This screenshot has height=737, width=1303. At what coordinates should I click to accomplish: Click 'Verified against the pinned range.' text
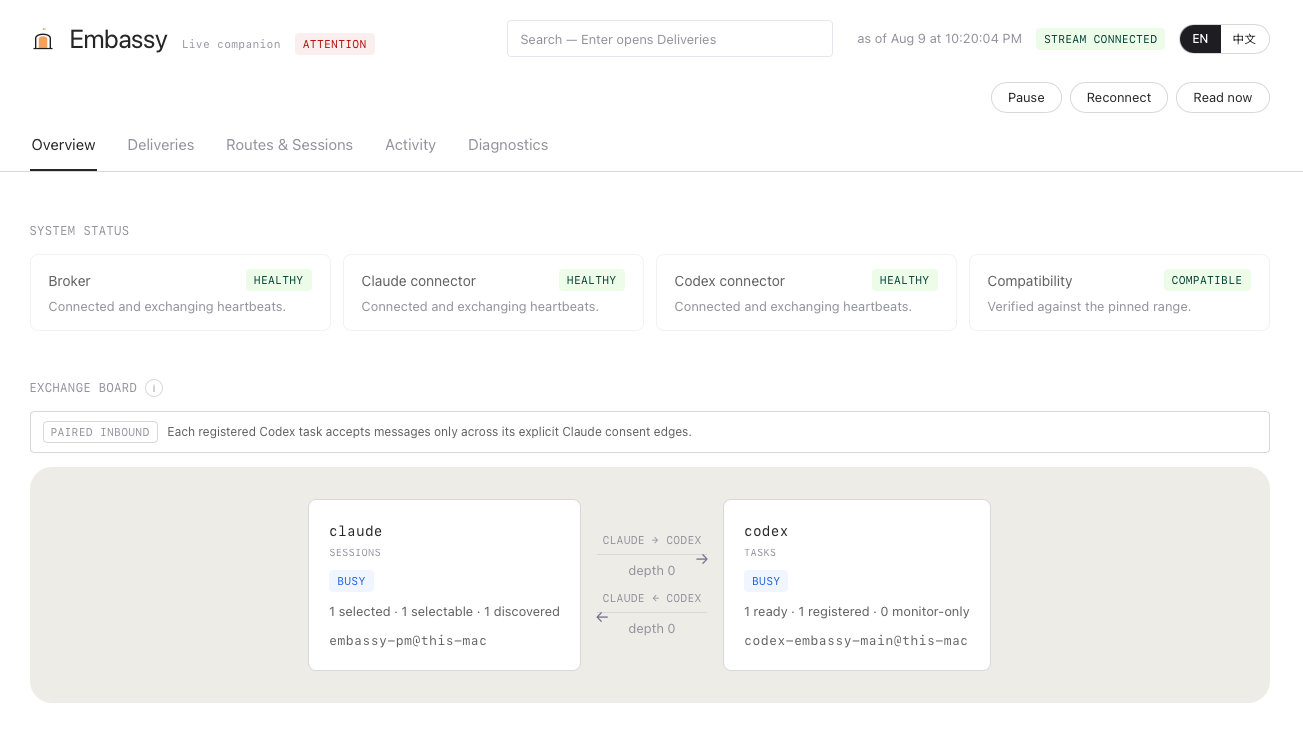click(1089, 306)
